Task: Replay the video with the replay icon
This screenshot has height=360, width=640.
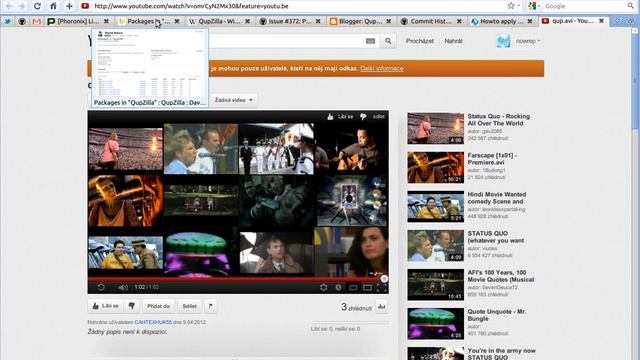Action: (x=101, y=287)
